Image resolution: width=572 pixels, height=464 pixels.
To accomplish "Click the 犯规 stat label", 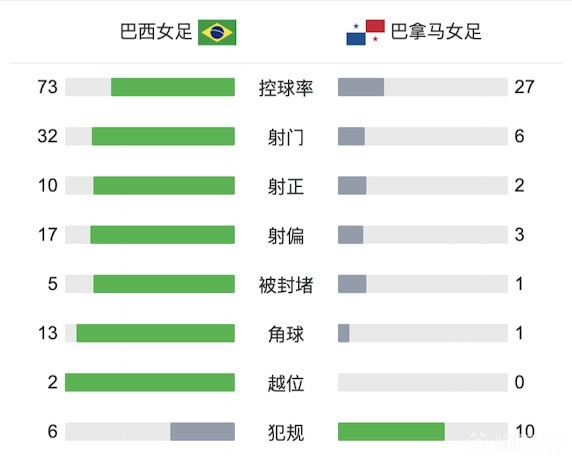I will pos(286,433).
